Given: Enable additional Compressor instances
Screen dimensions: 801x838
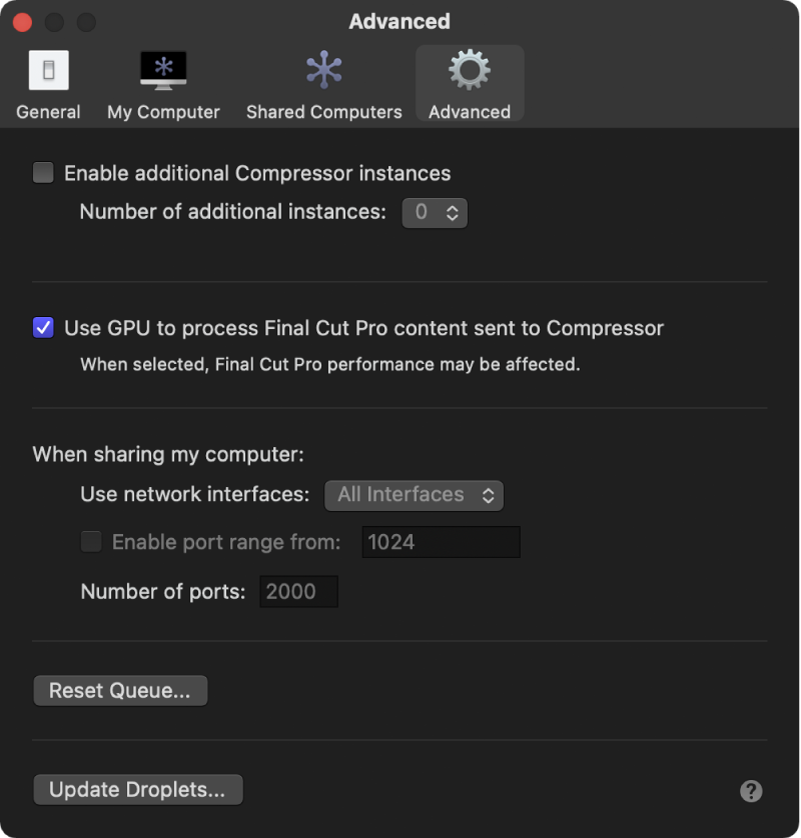Looking at the screenshot, I should tap(43, 172).
